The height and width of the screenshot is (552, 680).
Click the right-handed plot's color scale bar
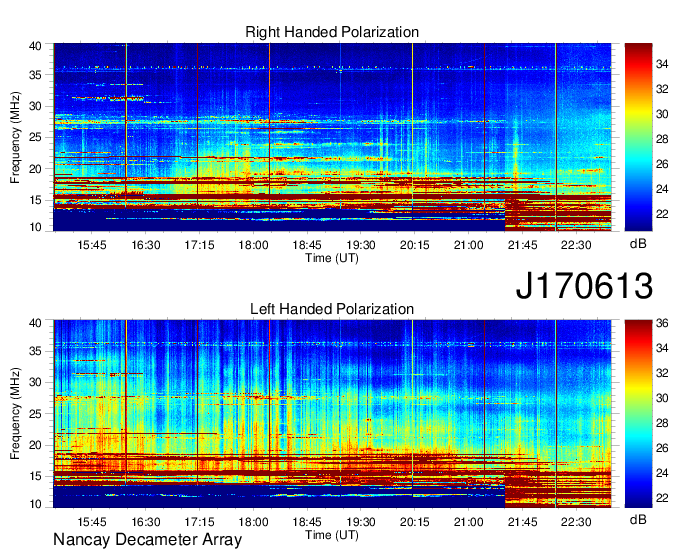pos(638,137)
